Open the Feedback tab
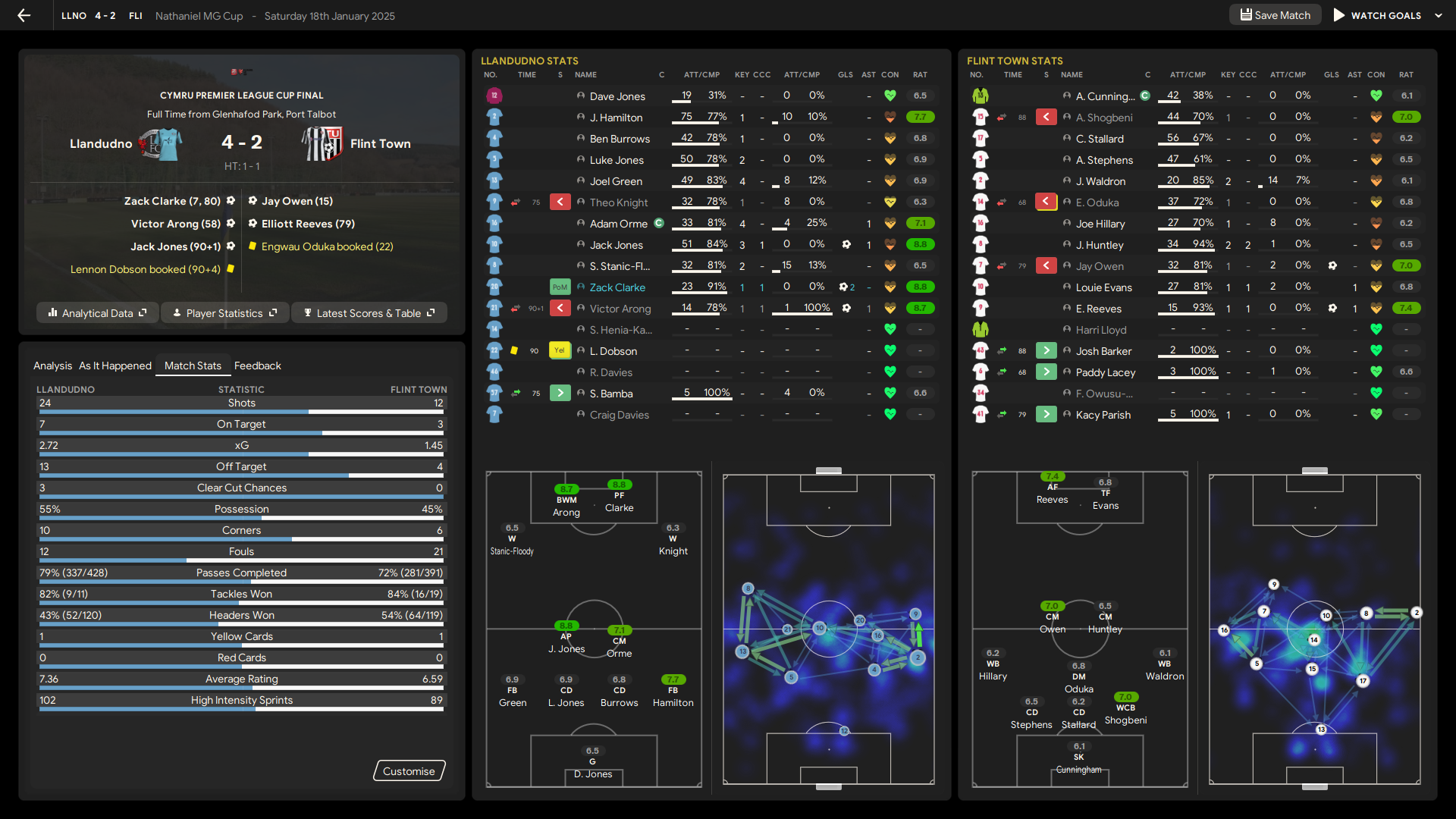This screenshot has height=819, width=1456. pyautogui.click(x=257, y=366)
